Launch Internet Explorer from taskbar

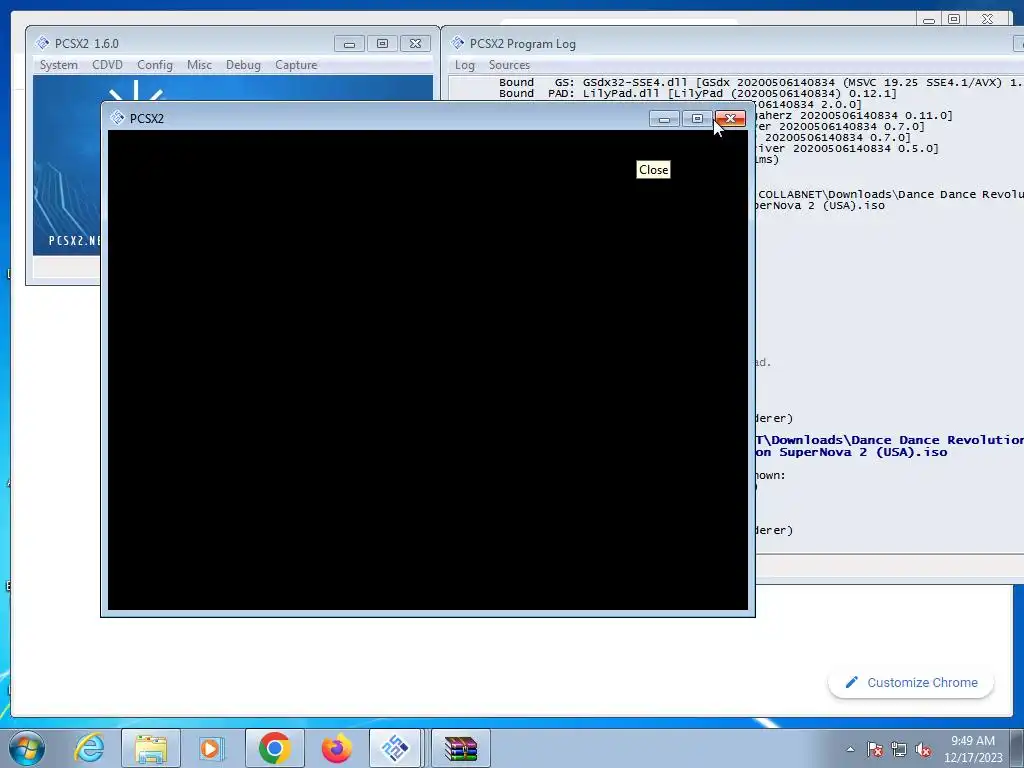tap(89, 748)
